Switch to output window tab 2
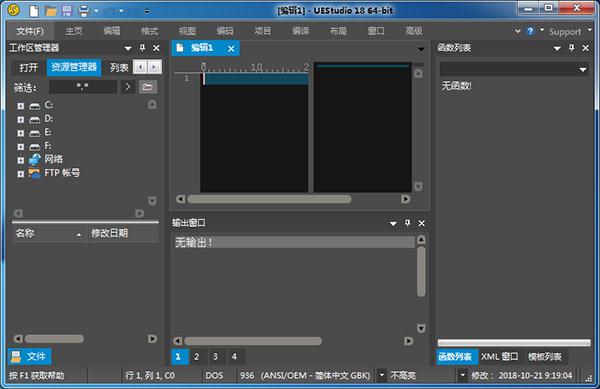Screen dimensions: 600x389 196,357
